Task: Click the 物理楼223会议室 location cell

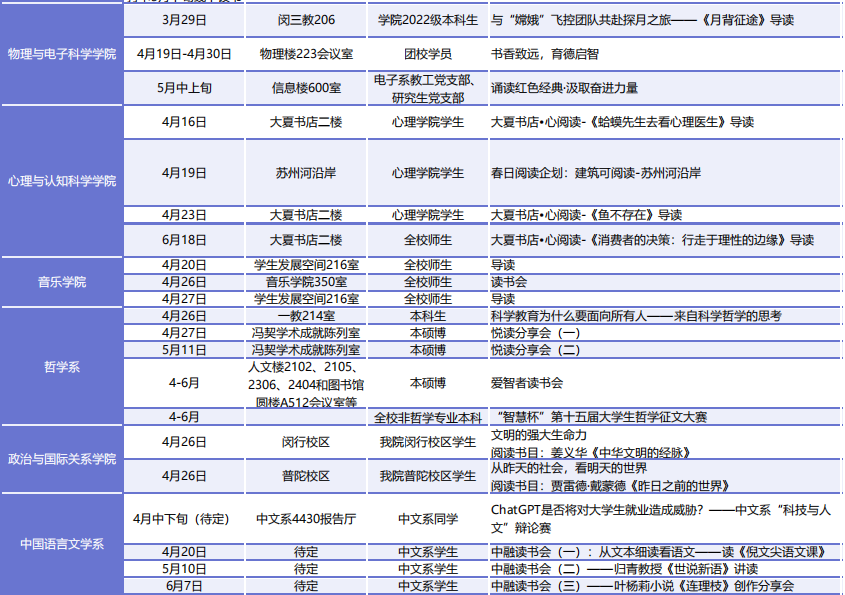Action: (x=306, y=54)
